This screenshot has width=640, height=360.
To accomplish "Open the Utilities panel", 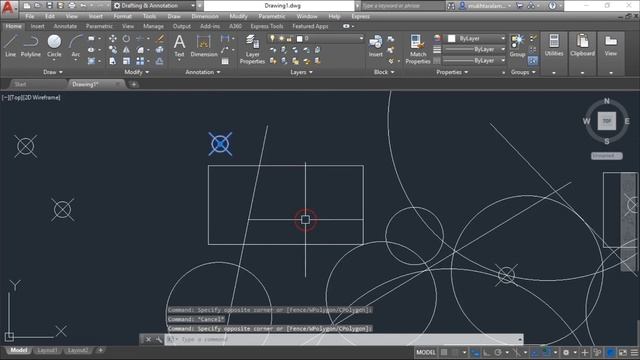I will (554, 45).
